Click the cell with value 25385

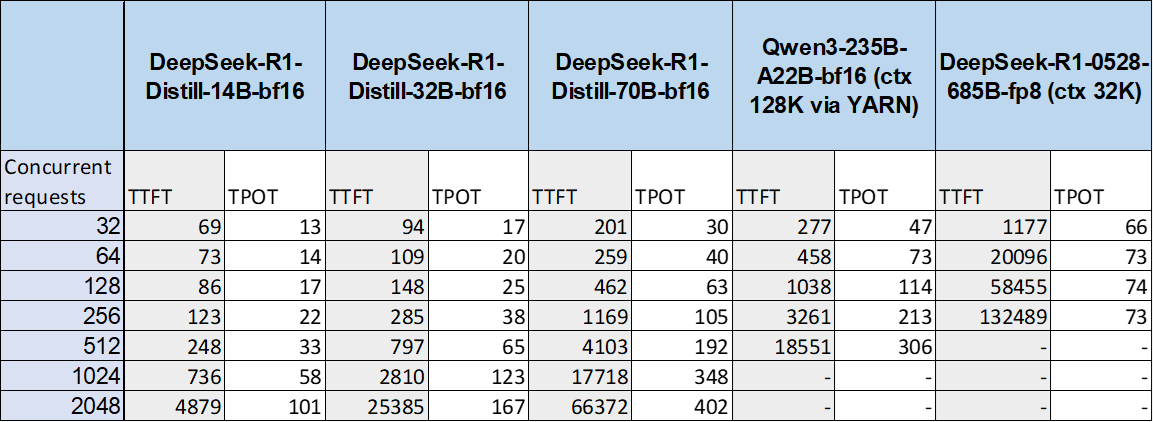377,407
